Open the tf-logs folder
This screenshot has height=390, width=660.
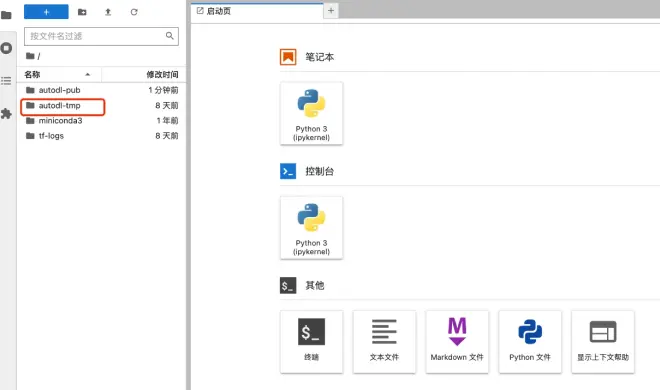(101, 136)
